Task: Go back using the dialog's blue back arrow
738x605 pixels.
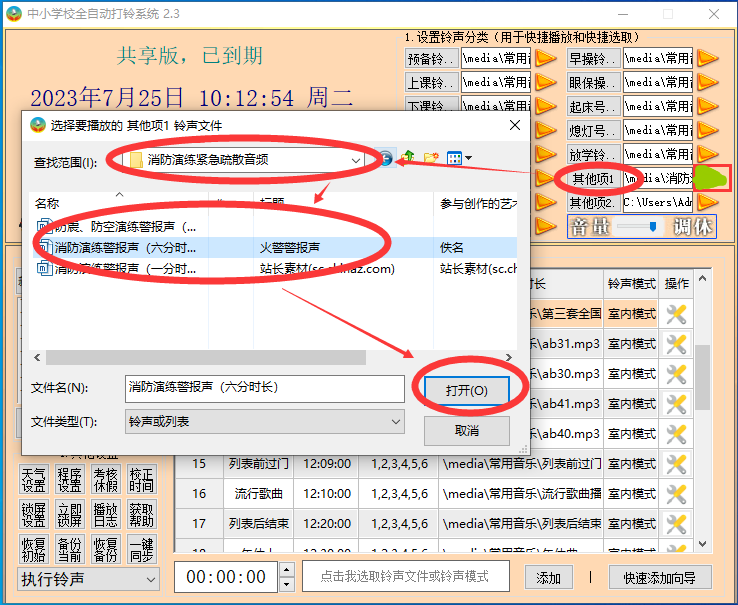Action: click(x=386, y=158)
